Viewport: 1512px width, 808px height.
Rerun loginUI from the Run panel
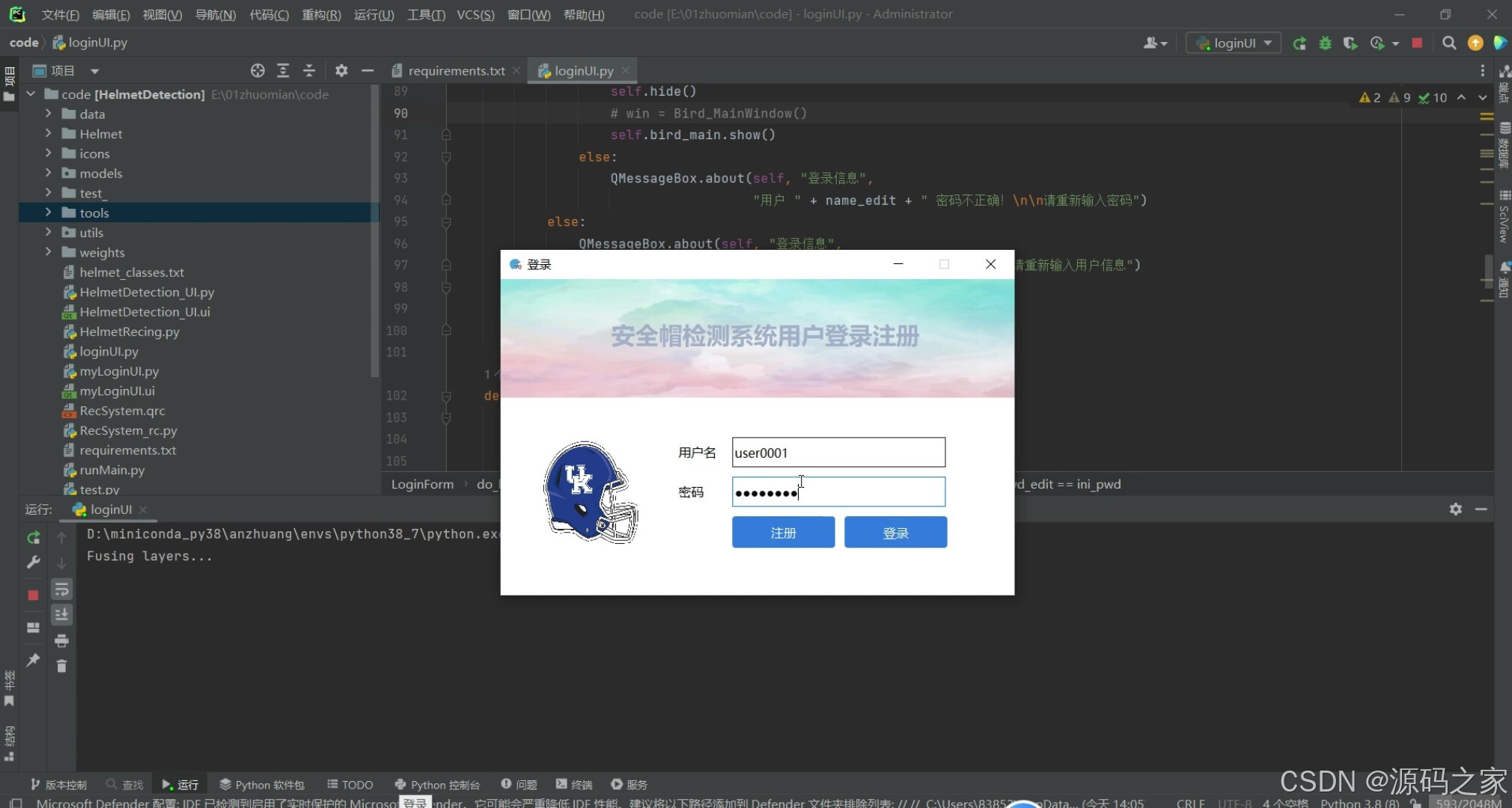pos(33,537)
